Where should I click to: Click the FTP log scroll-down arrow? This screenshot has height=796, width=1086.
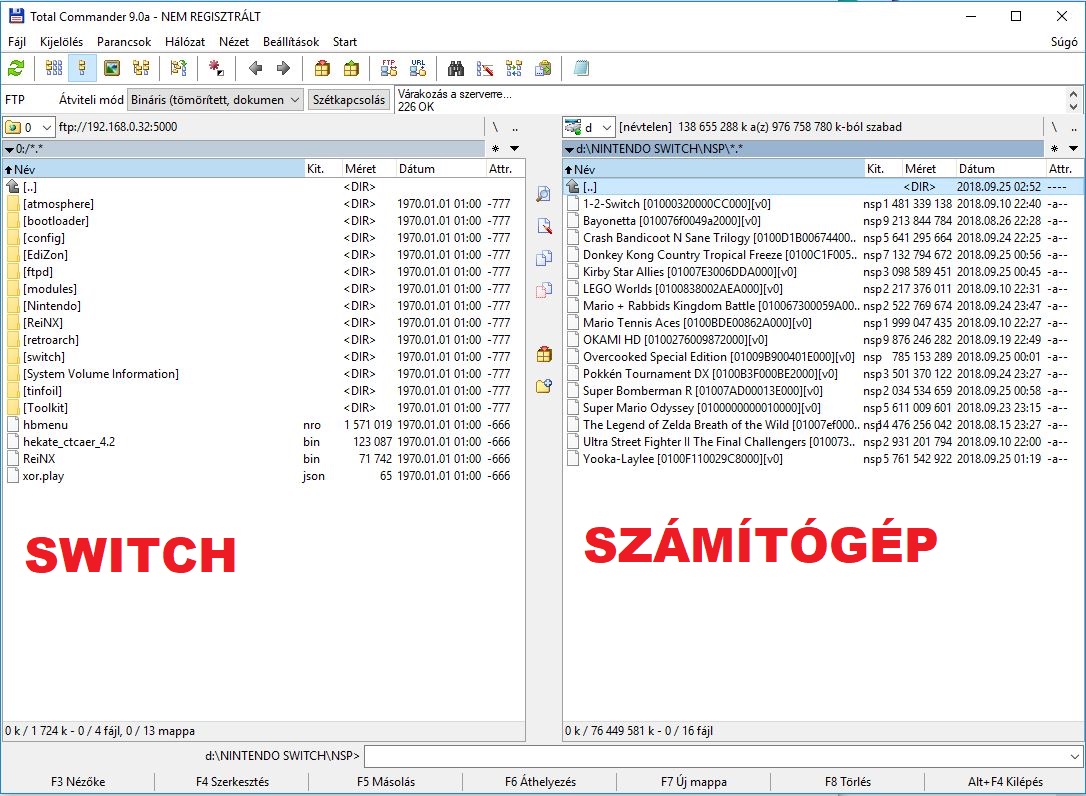pos(1073,106)
